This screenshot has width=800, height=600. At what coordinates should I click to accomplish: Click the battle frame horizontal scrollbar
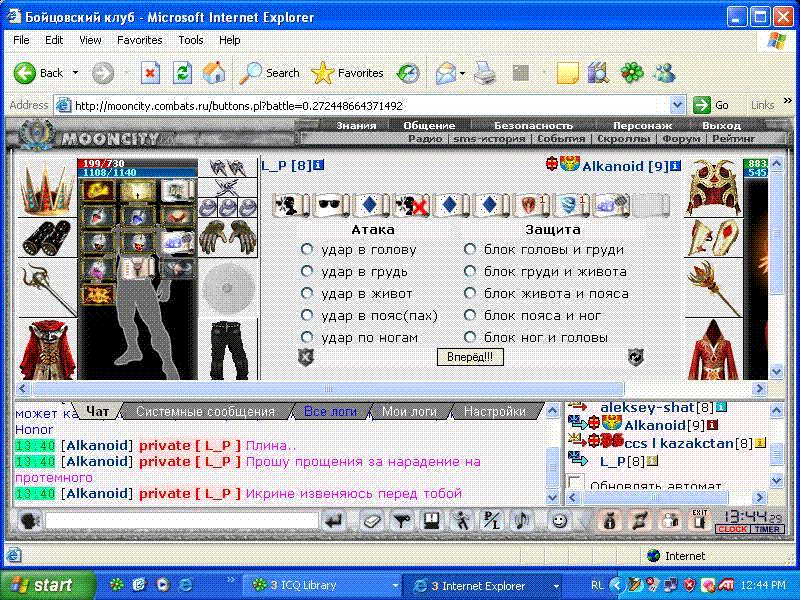(x=328, y=389)
